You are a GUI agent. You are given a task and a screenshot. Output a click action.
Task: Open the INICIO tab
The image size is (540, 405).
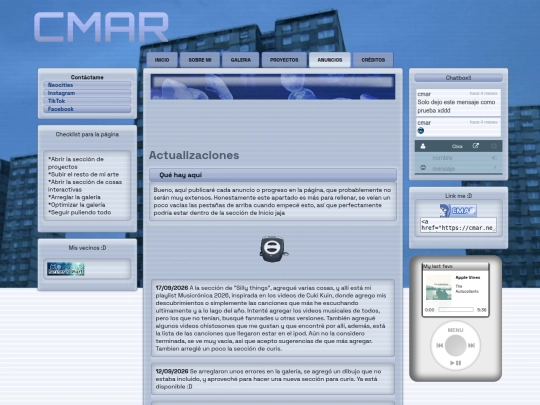162,60
